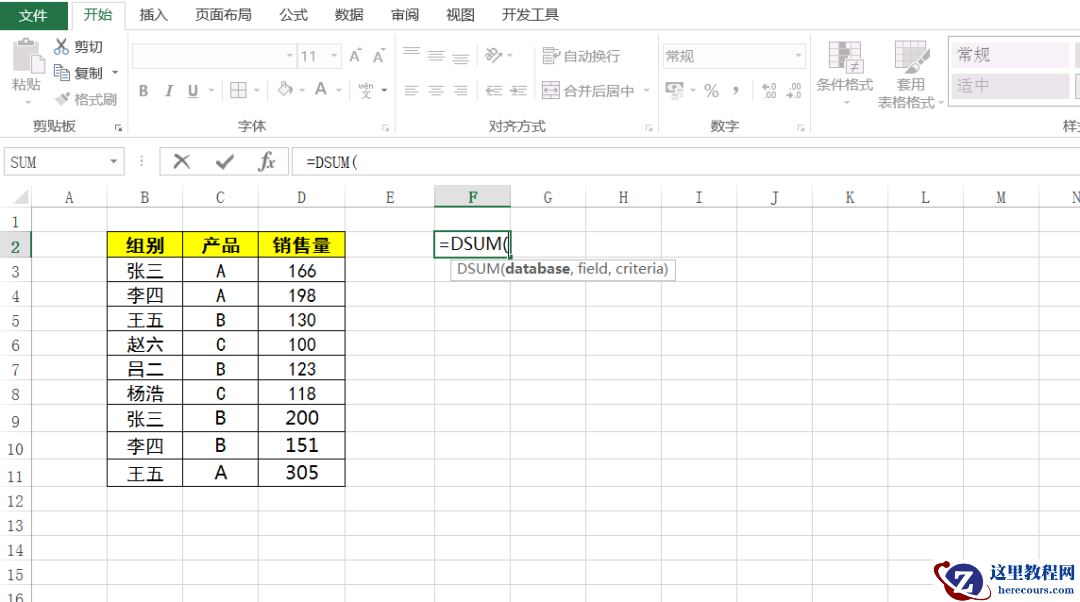
Task: Switch to the 公式 ribbon tab
Action: (292, 14)
